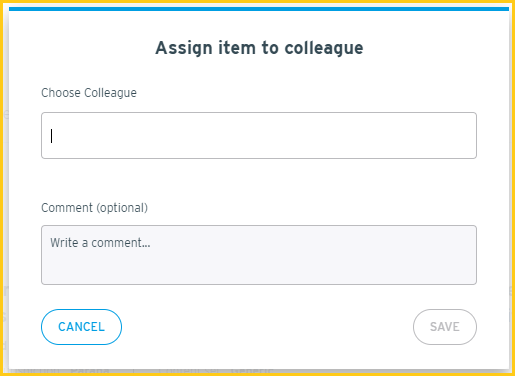This screenshot has height=376, width=515.
Task: Dismiss the dialog using CANCEL
Action: [81, 327]
